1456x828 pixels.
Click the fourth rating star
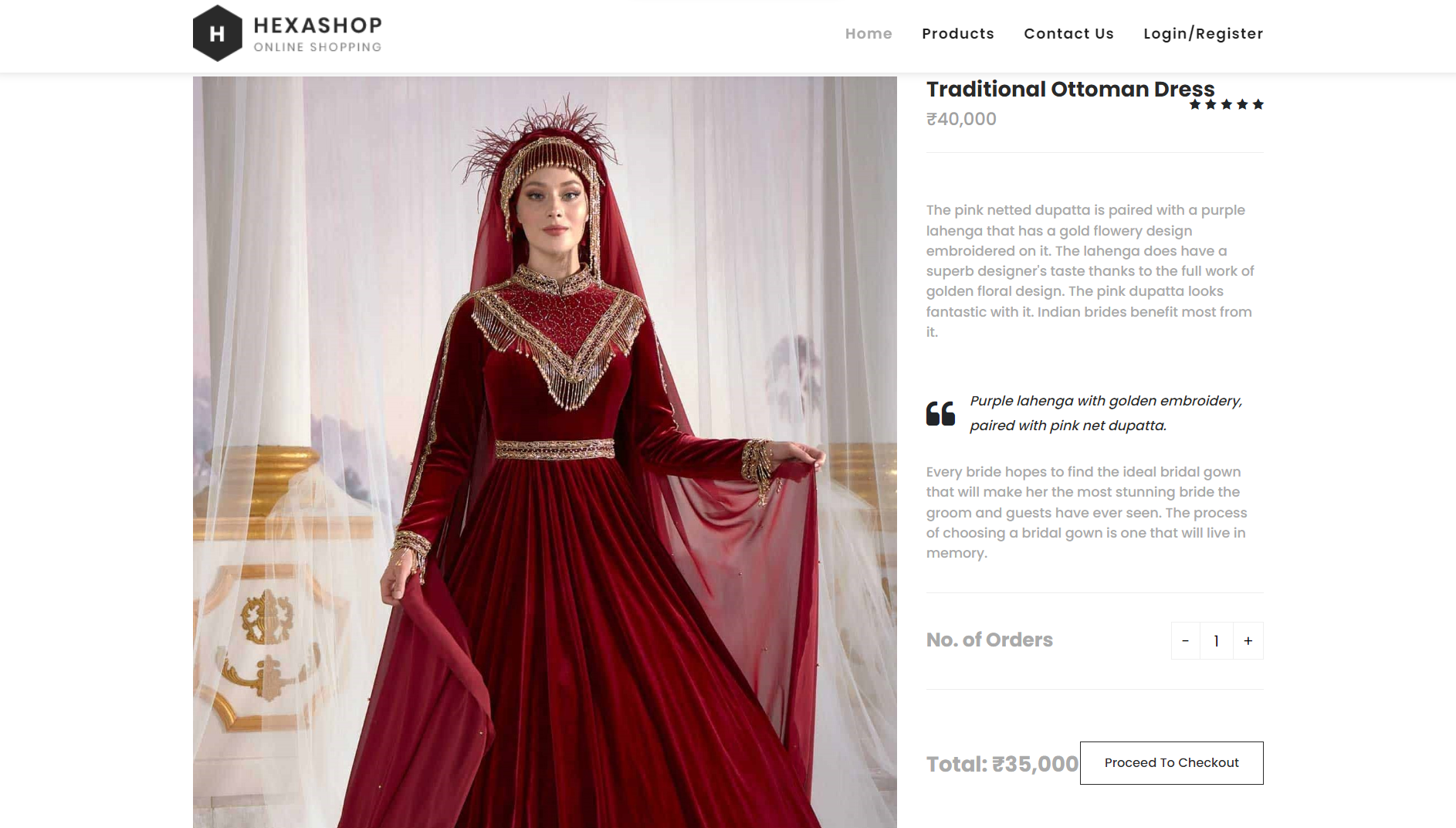(x=1242, y=104)
